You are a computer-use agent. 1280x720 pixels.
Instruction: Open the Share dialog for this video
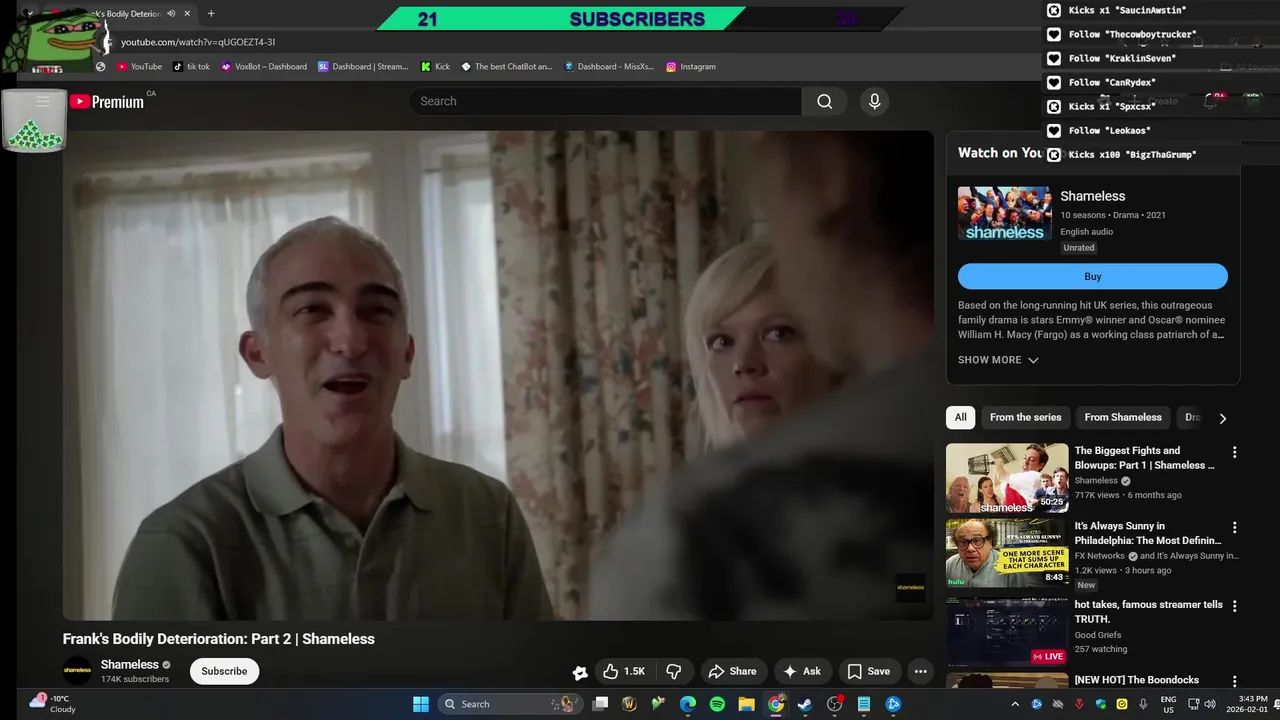[732, 671]
